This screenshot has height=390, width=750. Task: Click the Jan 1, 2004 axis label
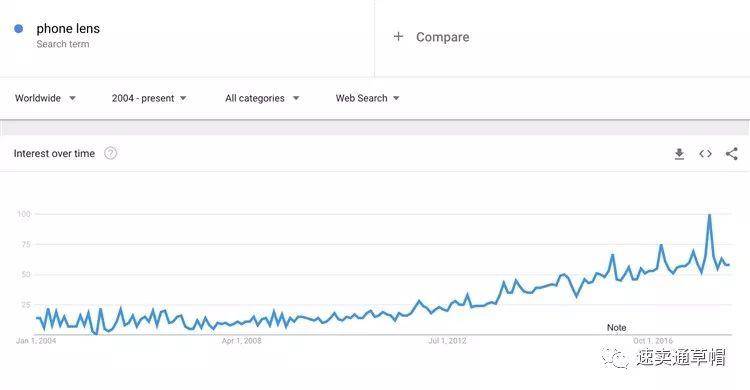click(36, 341)
